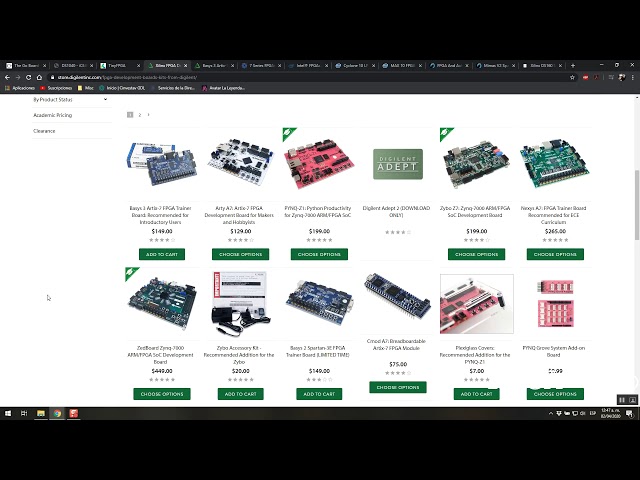Add Basys 2 Spartan-3E to cart
Screen dimensions: 640x480
tap(319, 394)
